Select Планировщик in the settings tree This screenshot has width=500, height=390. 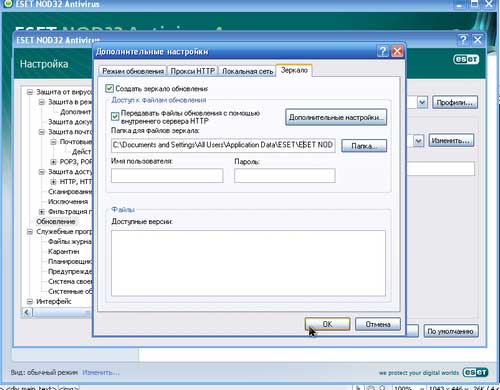pos(70,261)
